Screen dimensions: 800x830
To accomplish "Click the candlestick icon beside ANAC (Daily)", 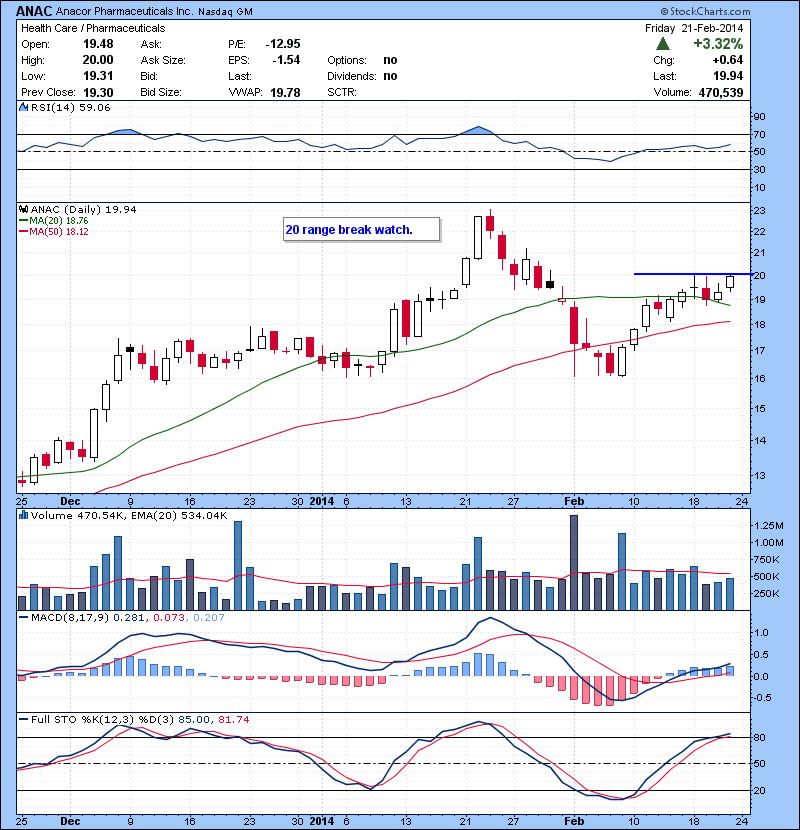I will pyautogui.click(x=23, y=209).
